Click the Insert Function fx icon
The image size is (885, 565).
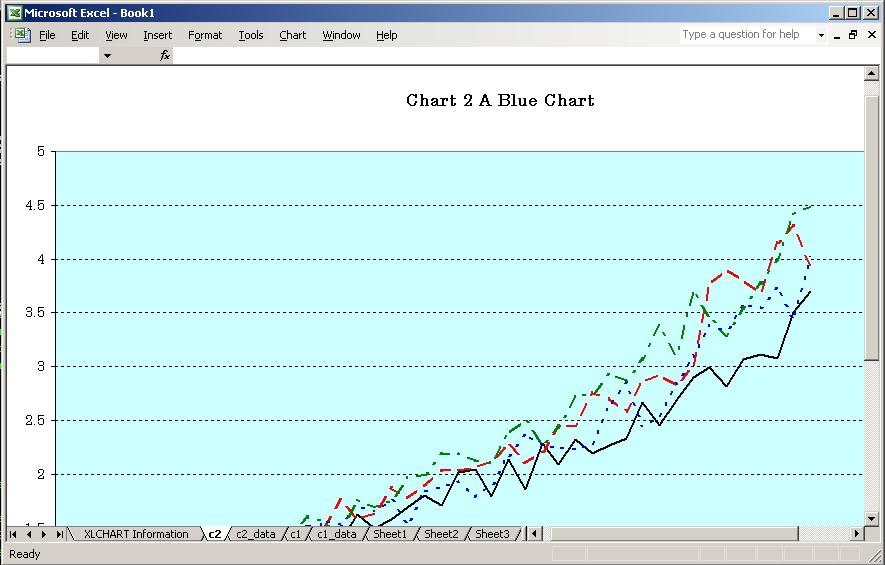coord(165,56)
